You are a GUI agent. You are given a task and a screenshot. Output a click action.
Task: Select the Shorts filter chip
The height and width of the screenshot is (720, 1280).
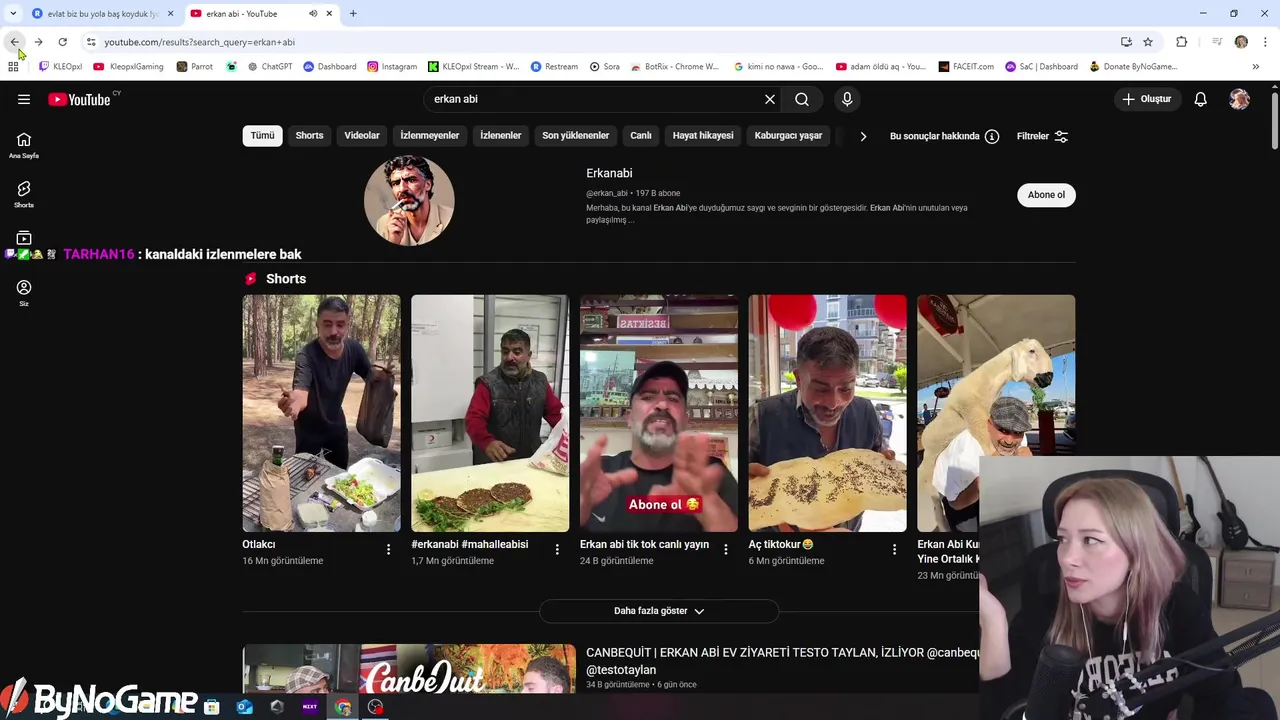click(x=309, y=136)
